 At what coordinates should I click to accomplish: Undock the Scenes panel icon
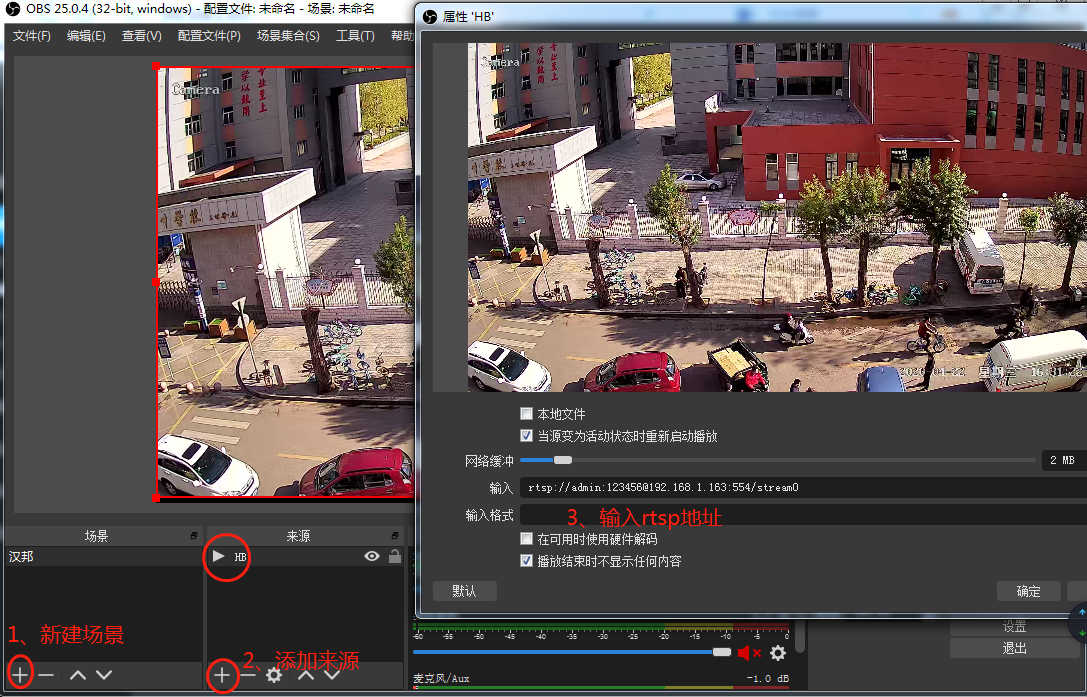pos(193,535)
